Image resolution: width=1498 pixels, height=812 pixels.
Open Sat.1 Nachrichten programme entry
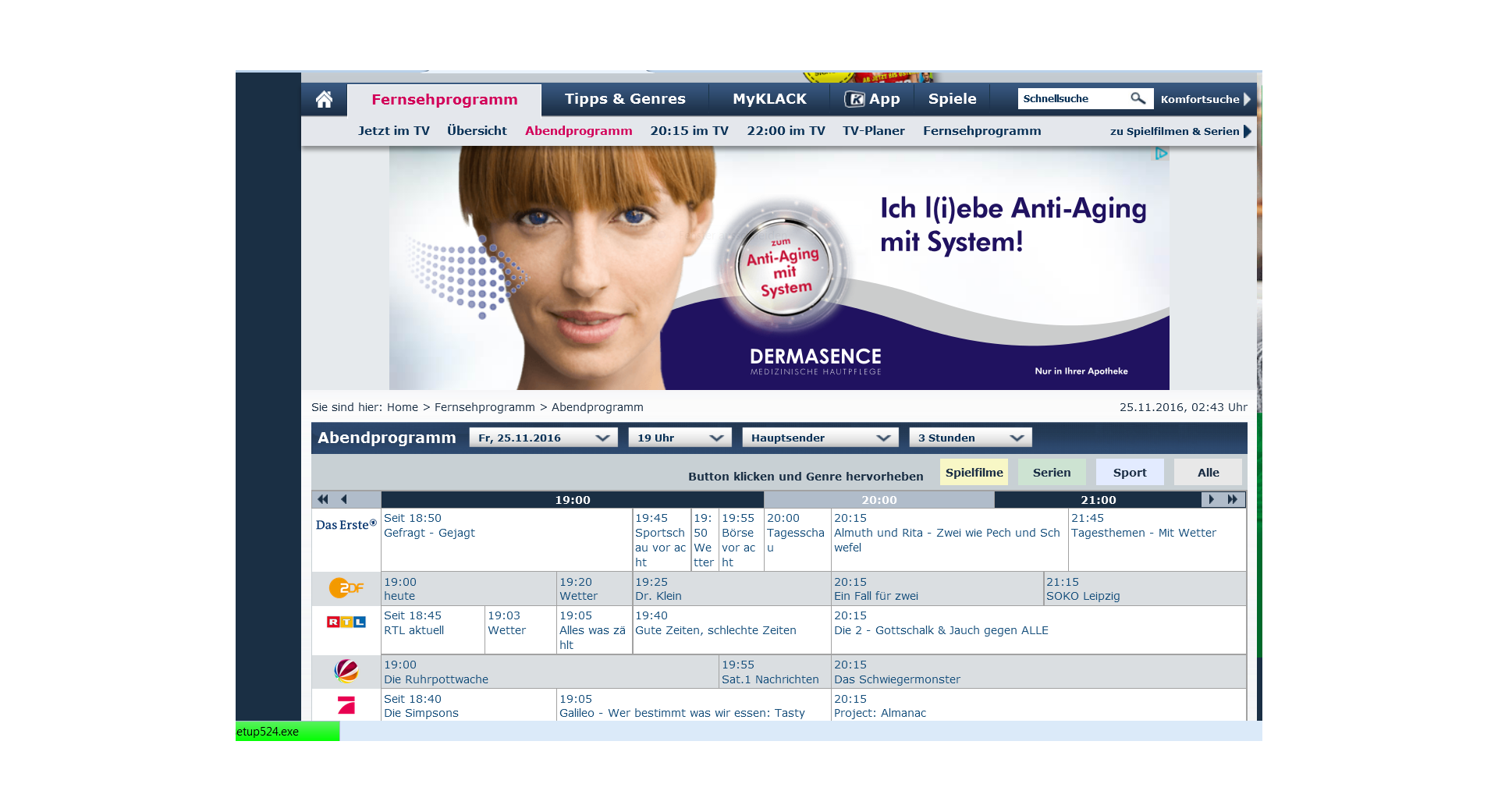click(x=775, y=672)
